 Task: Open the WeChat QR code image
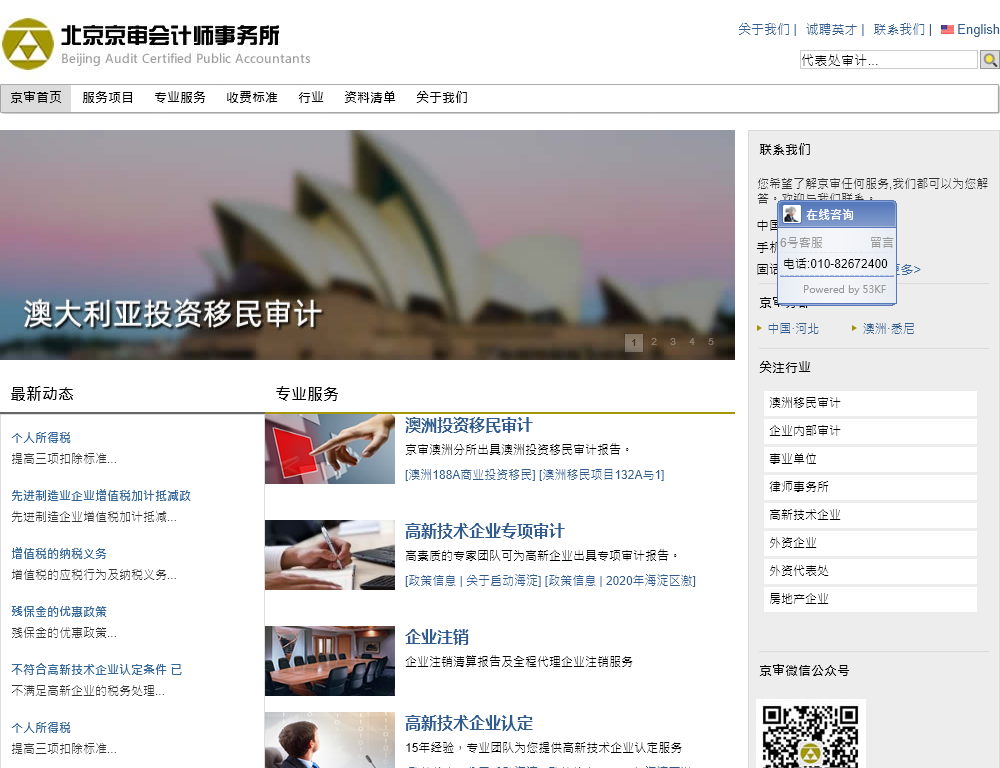(x=811, y=736)
